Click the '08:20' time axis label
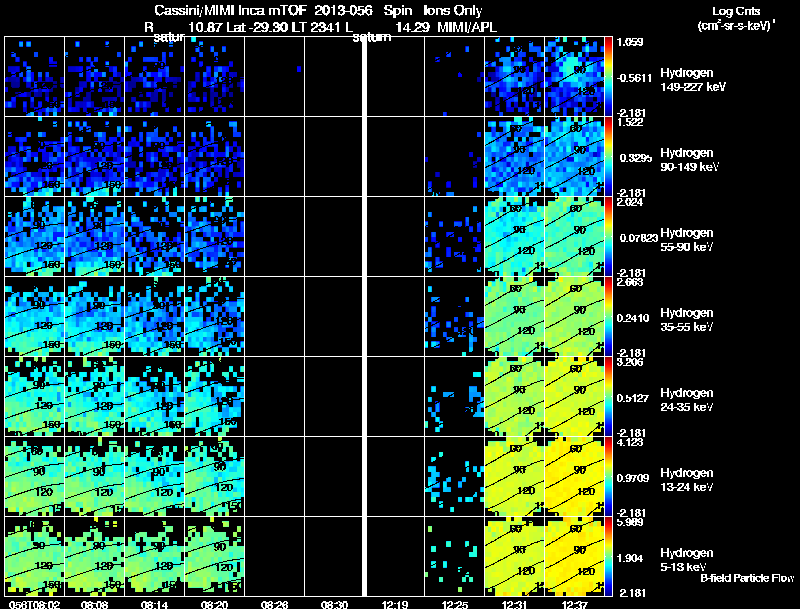The height and width of the screenshot is (609, 800). pyautogui.click(x=214, y=604)
